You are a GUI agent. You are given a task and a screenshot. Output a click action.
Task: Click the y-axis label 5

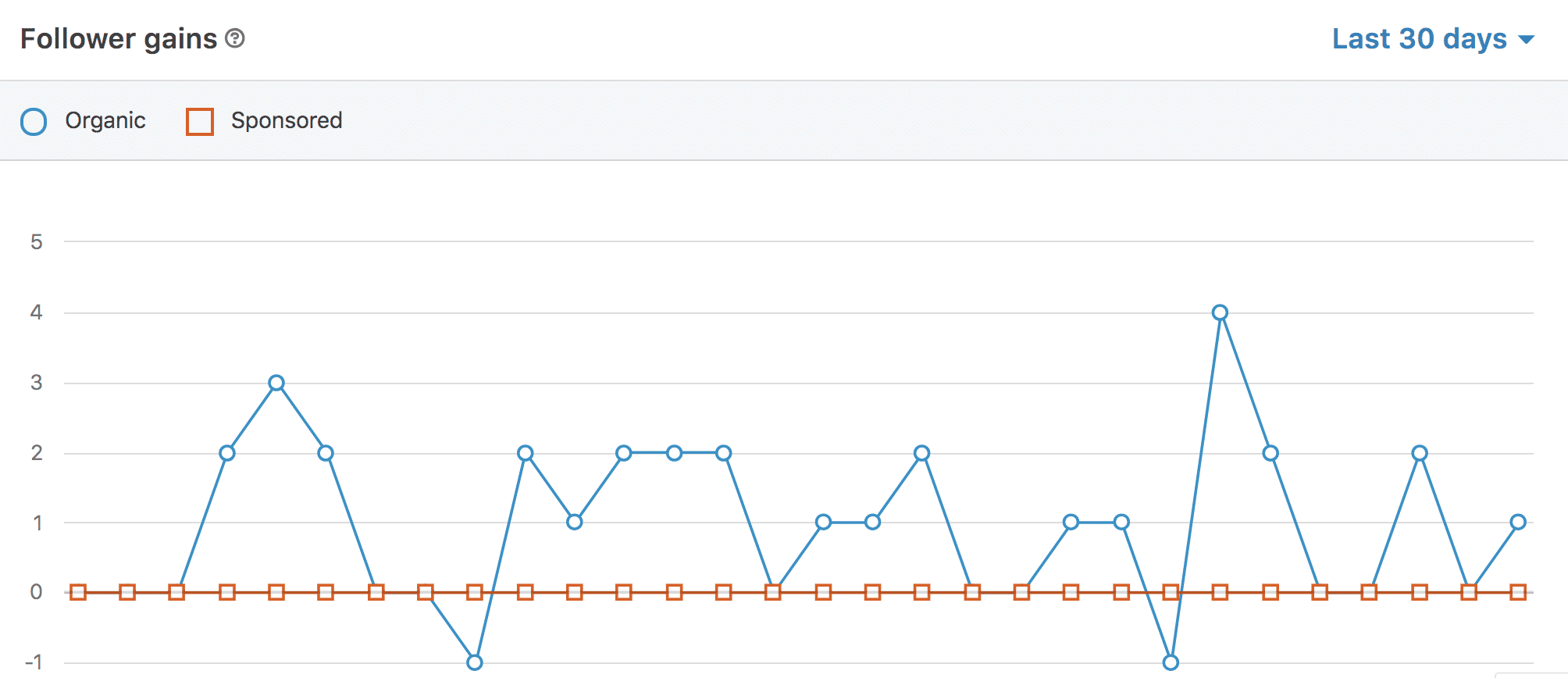coord(37,242)
